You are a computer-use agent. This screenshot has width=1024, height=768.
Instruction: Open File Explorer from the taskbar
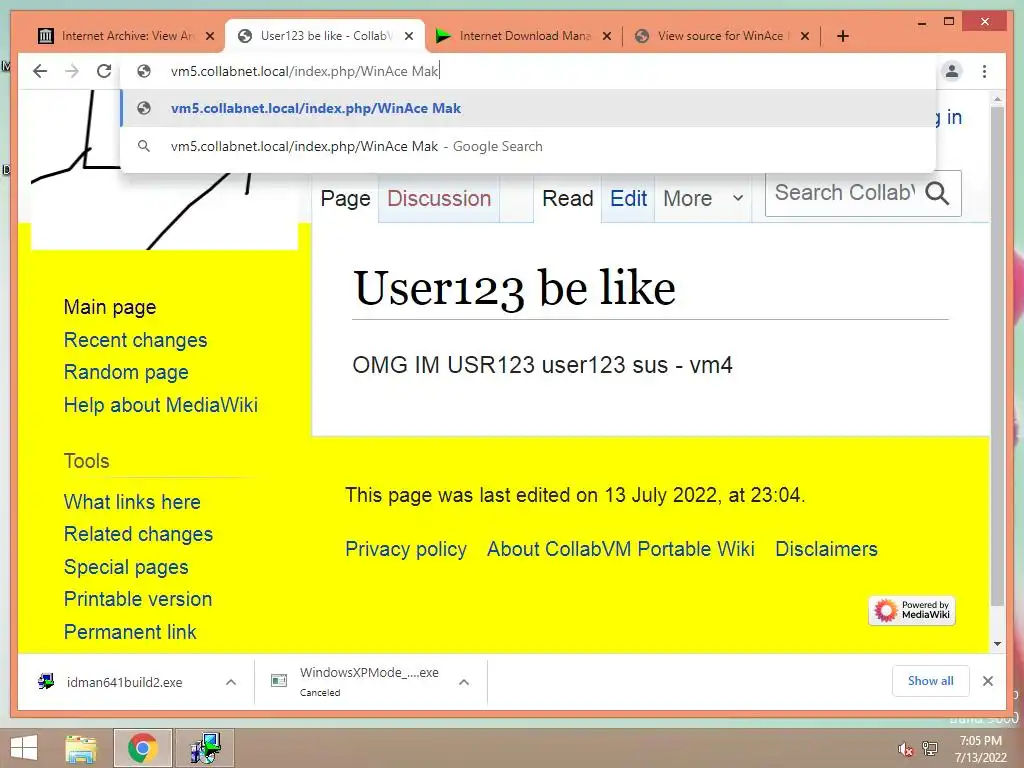tap(81, 748)
